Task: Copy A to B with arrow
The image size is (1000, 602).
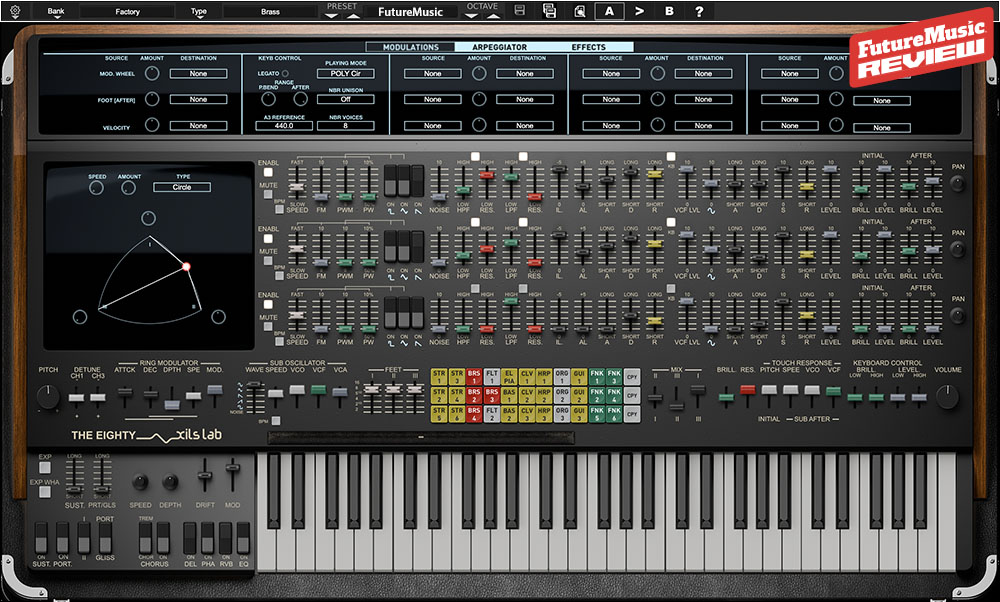Action: pos(639,11)
